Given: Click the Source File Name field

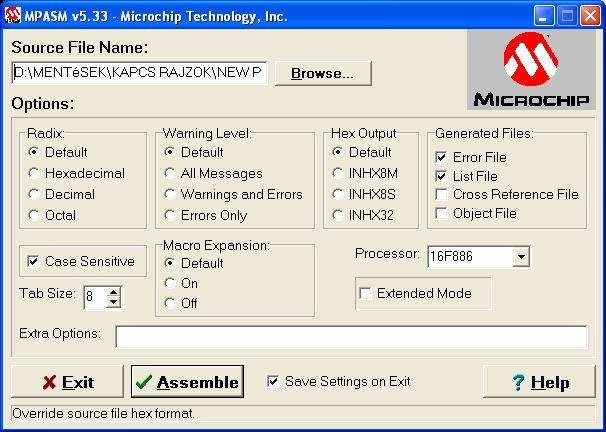Looking at the screenshot, I should [140, 73].
